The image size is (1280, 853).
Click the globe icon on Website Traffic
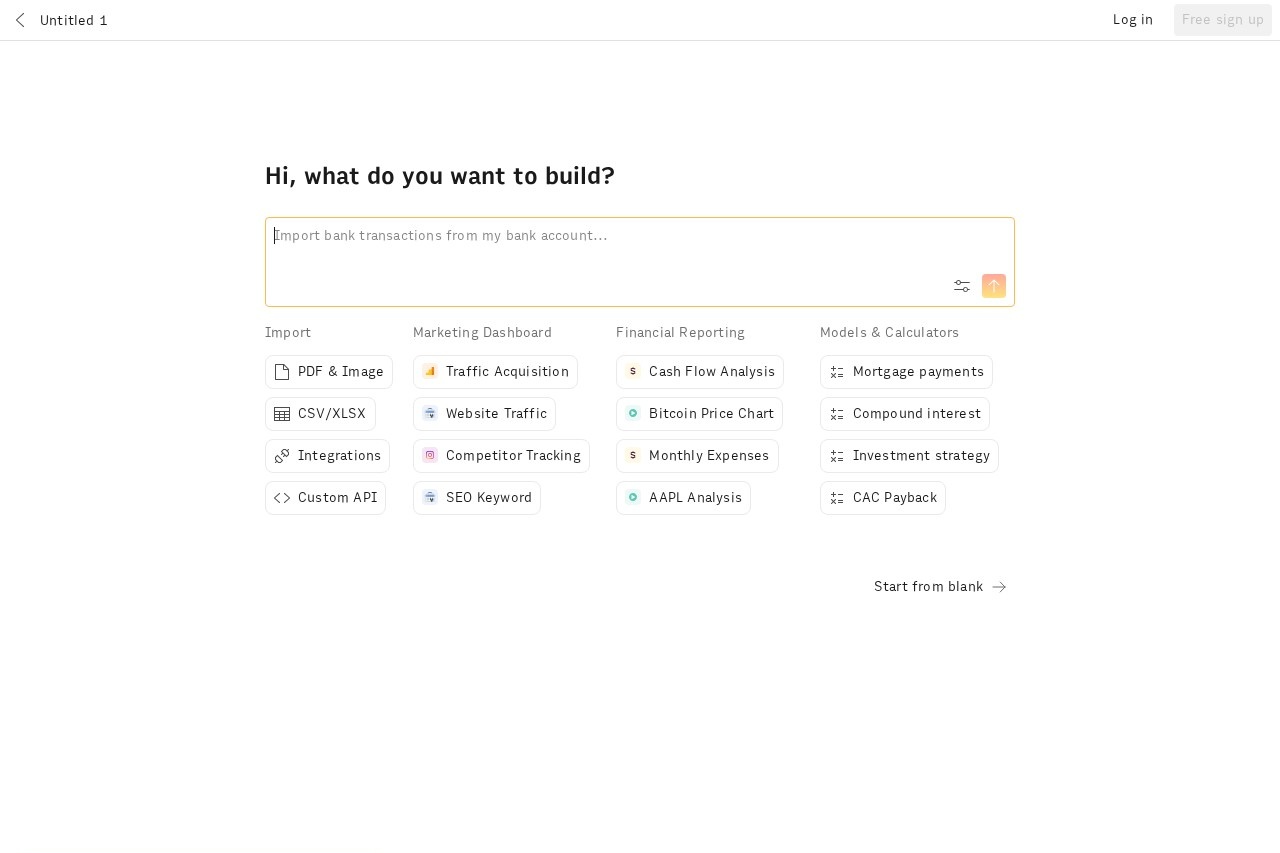430,413
